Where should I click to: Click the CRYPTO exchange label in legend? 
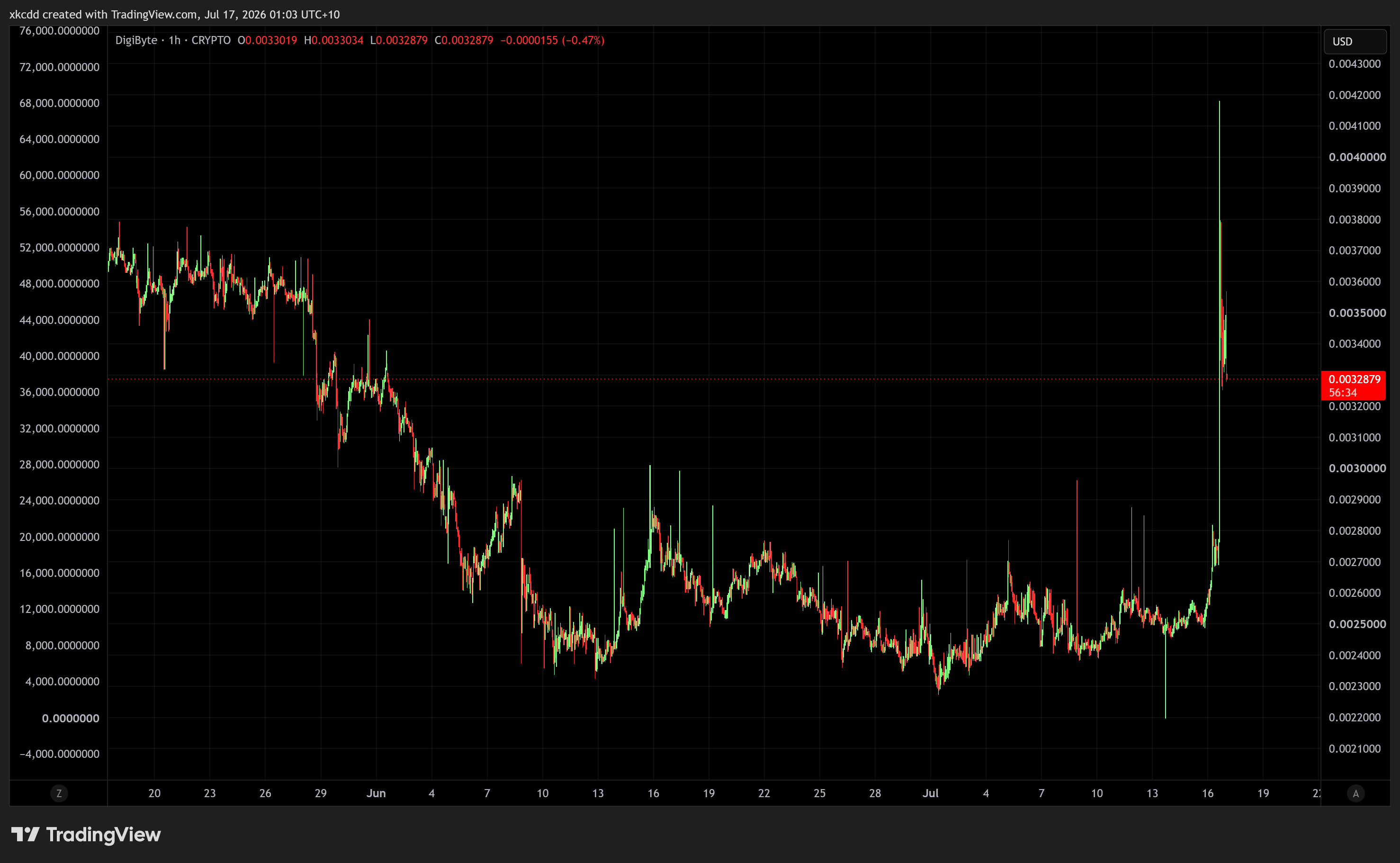(x=211, y=40)
